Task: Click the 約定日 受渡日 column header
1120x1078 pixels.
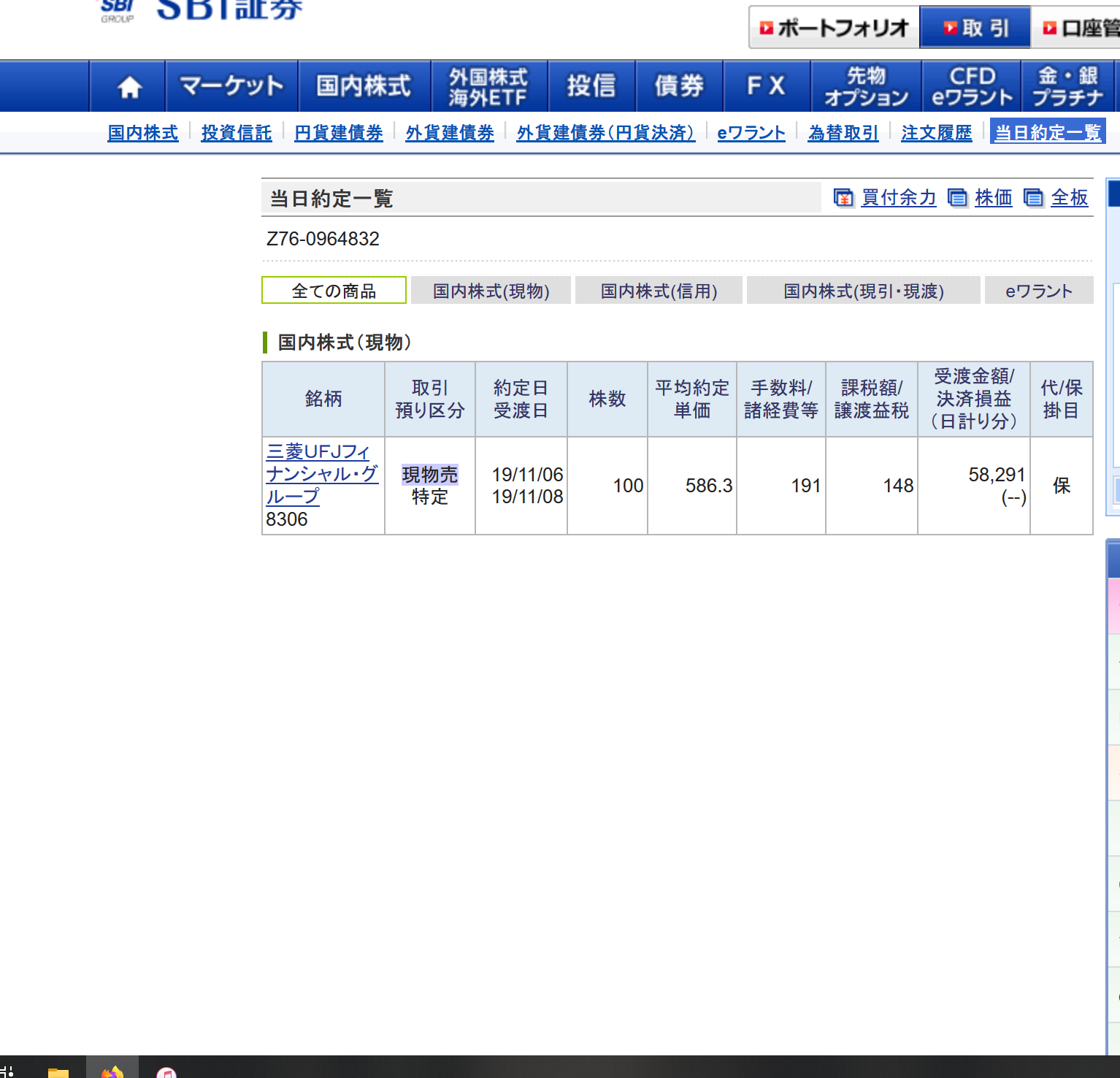Action: pos(521,399)
